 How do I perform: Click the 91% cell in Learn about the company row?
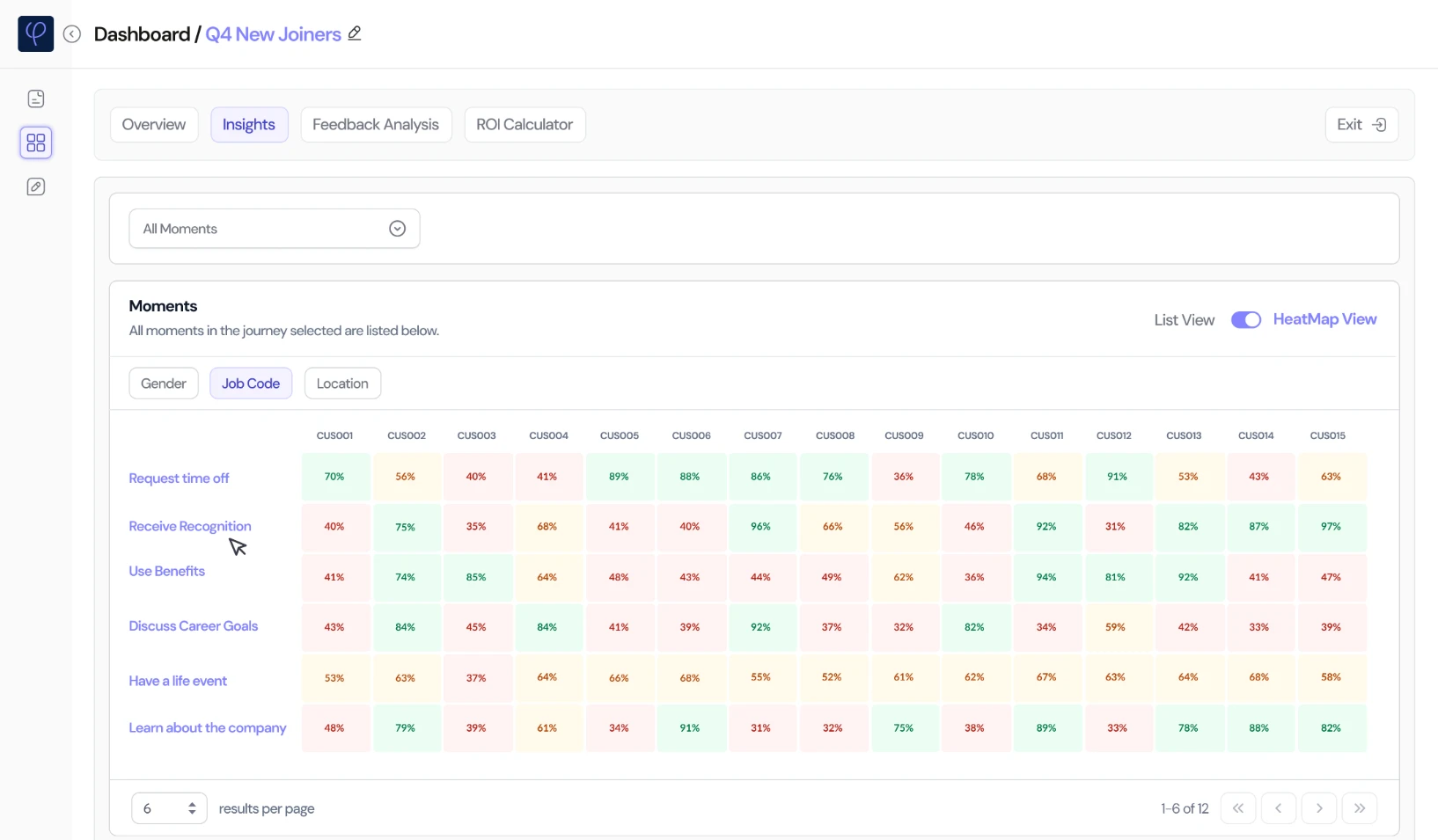[691, 728]
